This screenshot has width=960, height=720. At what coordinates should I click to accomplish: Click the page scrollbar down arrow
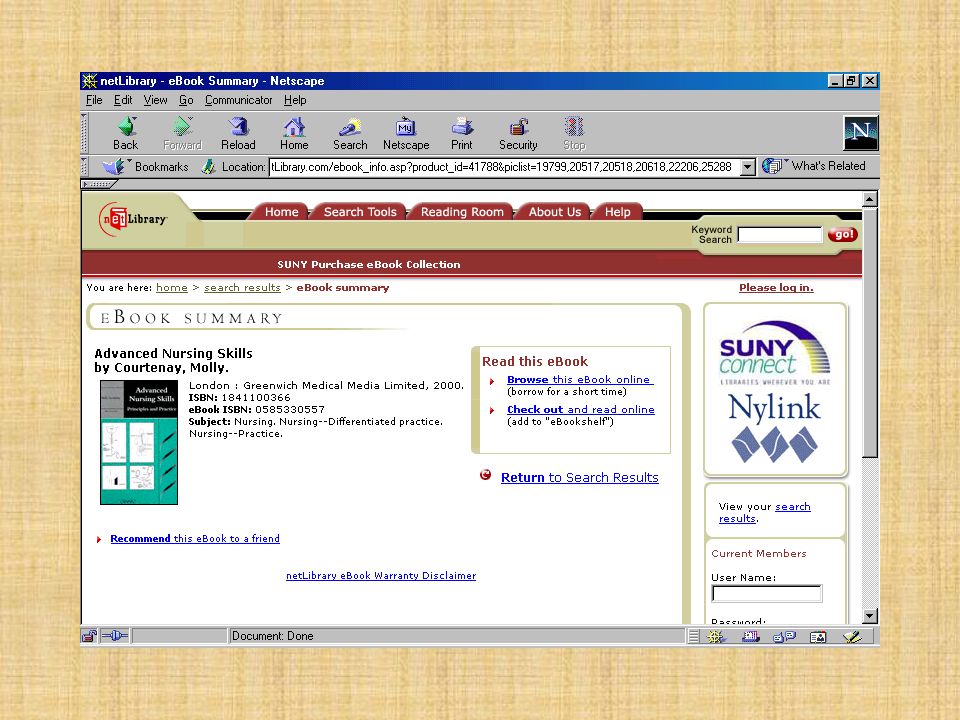coord(870,616)
